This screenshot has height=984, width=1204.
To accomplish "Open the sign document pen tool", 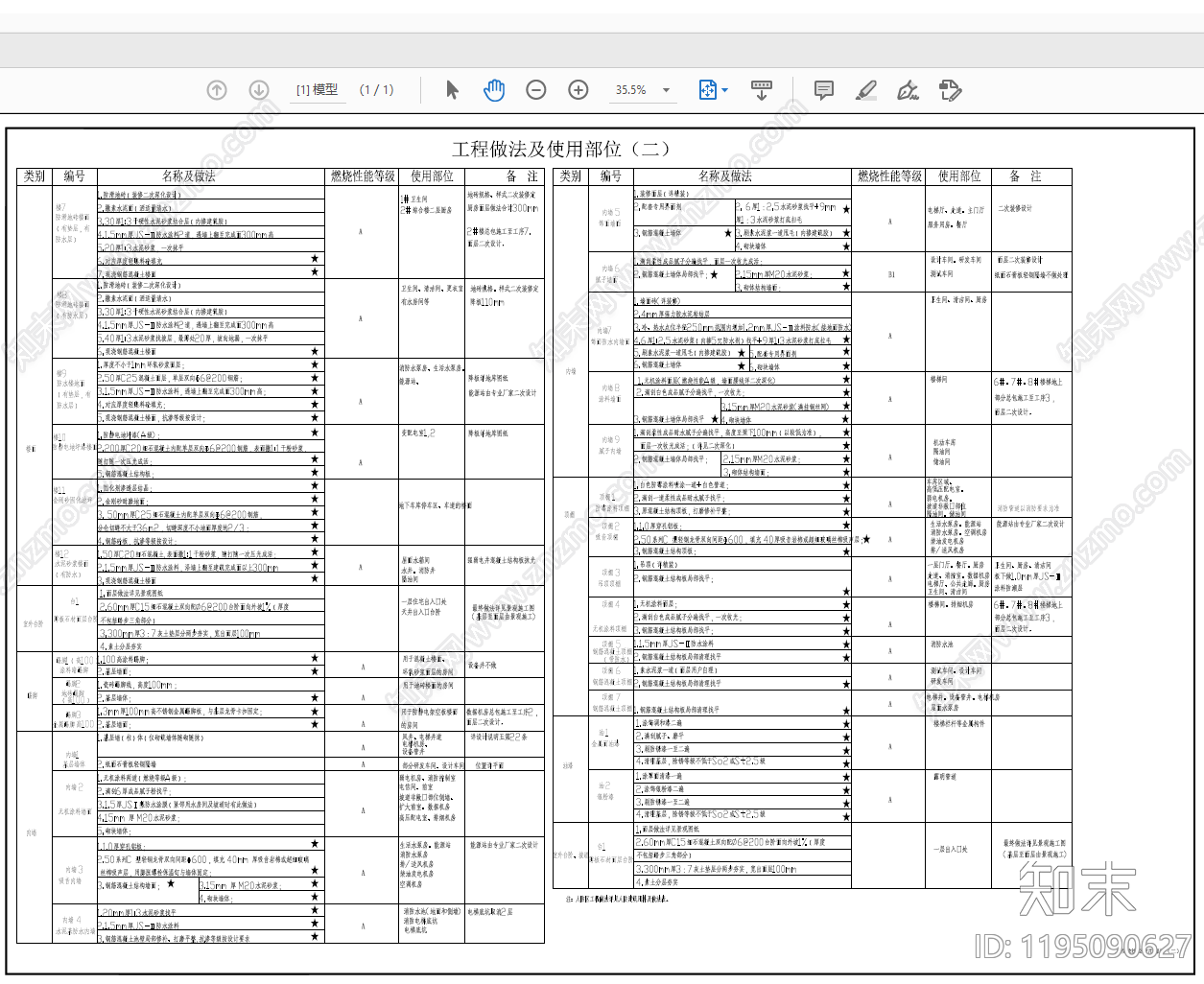I will click(908, 90).
